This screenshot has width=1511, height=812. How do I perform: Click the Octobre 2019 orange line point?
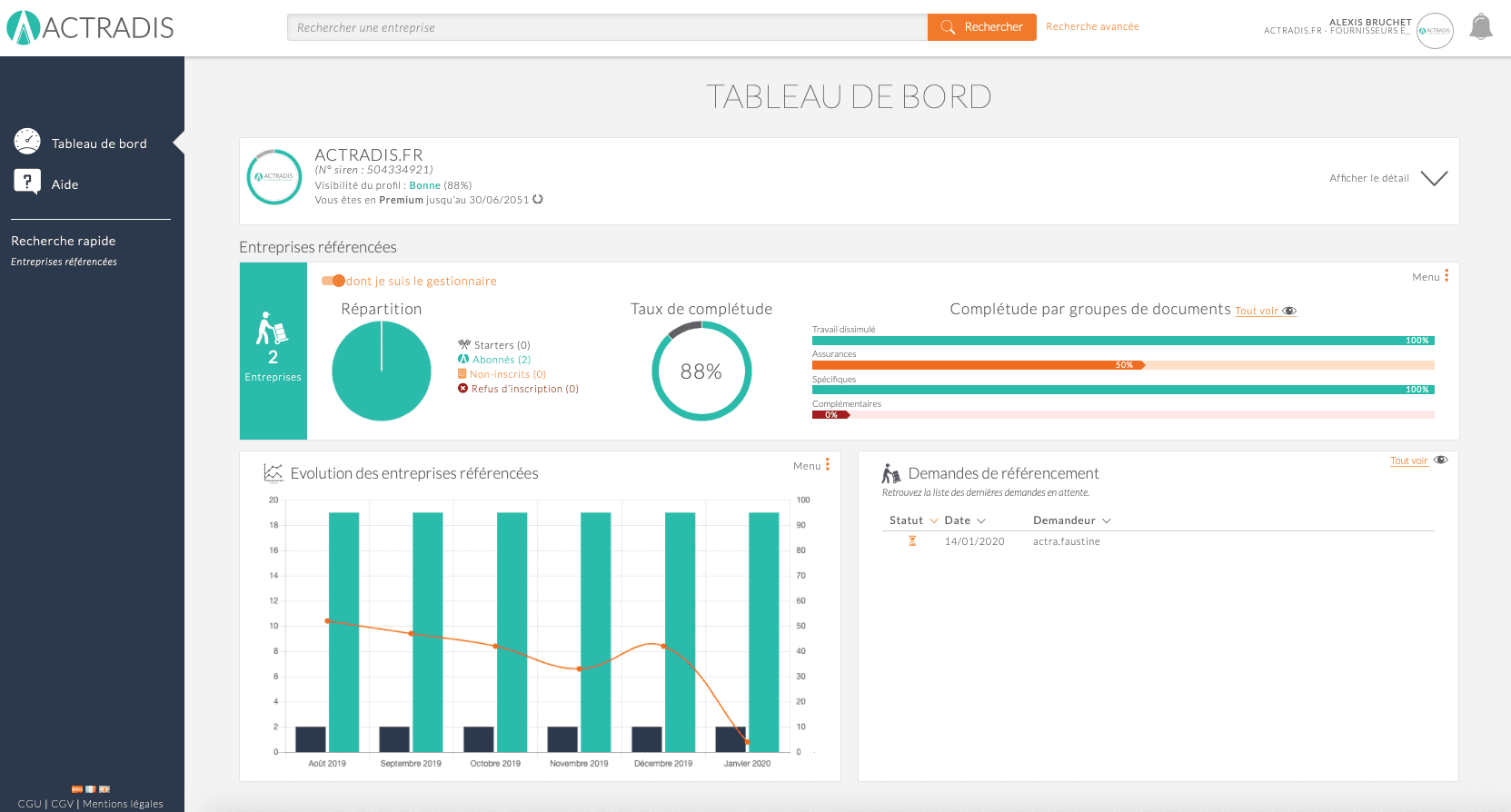point(495,646)
